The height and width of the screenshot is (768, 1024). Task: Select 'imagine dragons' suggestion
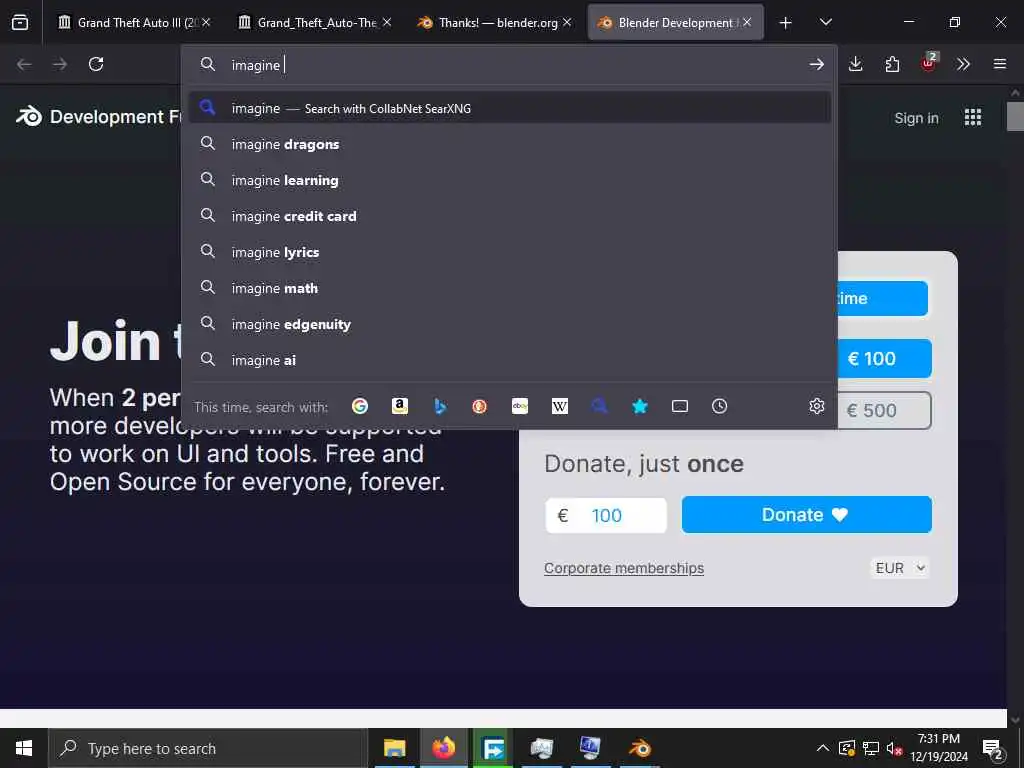[509, 144]
